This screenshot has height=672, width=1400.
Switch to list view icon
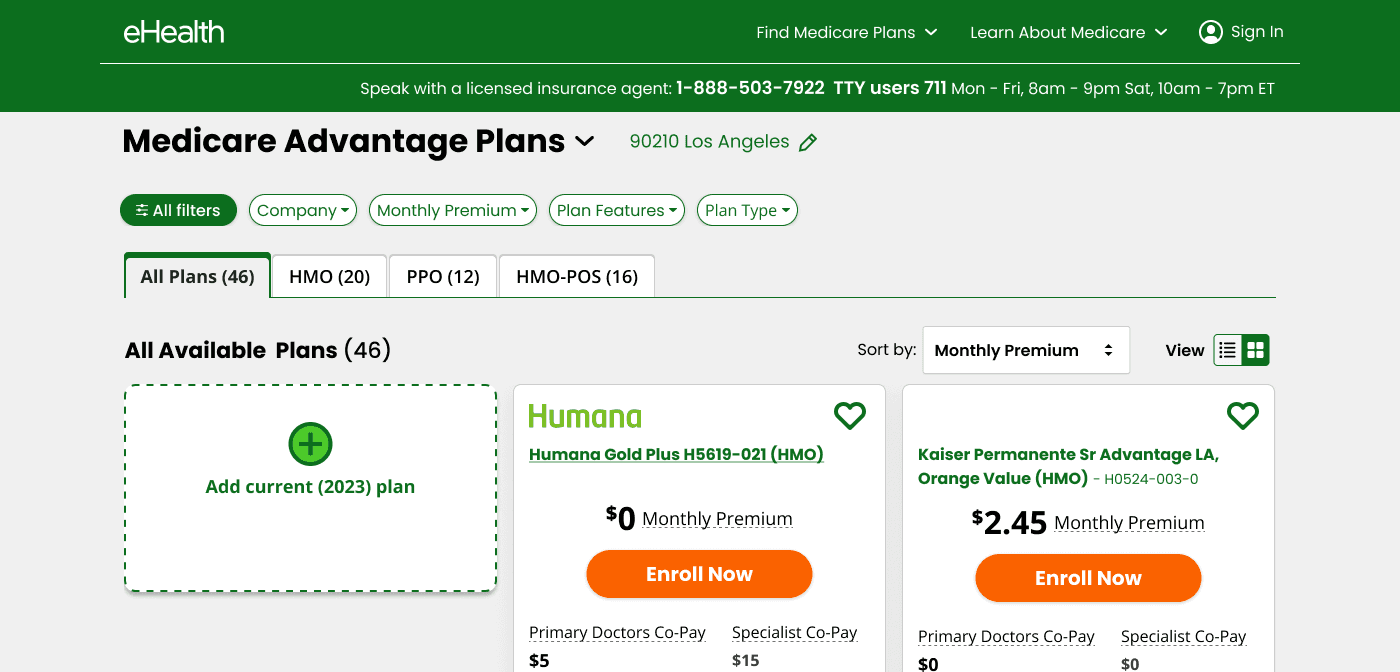click(x=1228, y=350)
